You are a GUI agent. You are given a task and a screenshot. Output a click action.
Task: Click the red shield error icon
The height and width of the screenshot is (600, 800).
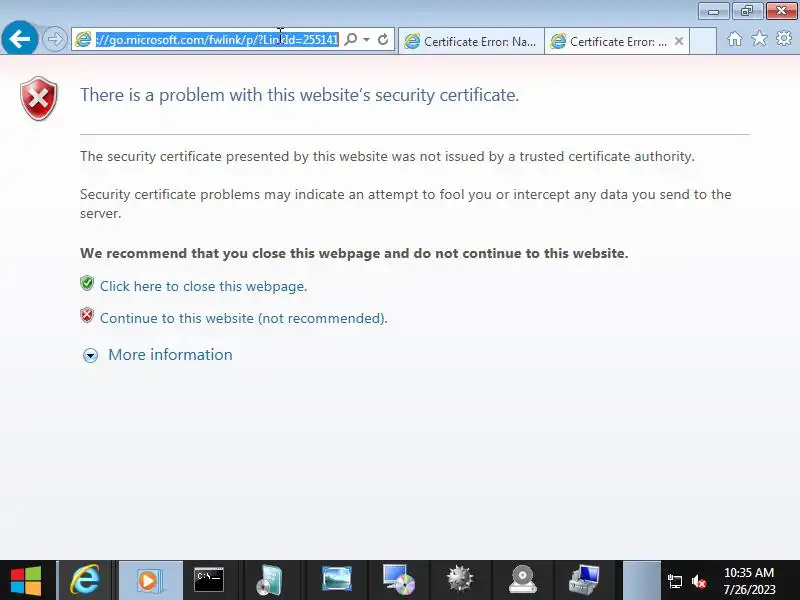pyautogui.click(x=39, y=98)
